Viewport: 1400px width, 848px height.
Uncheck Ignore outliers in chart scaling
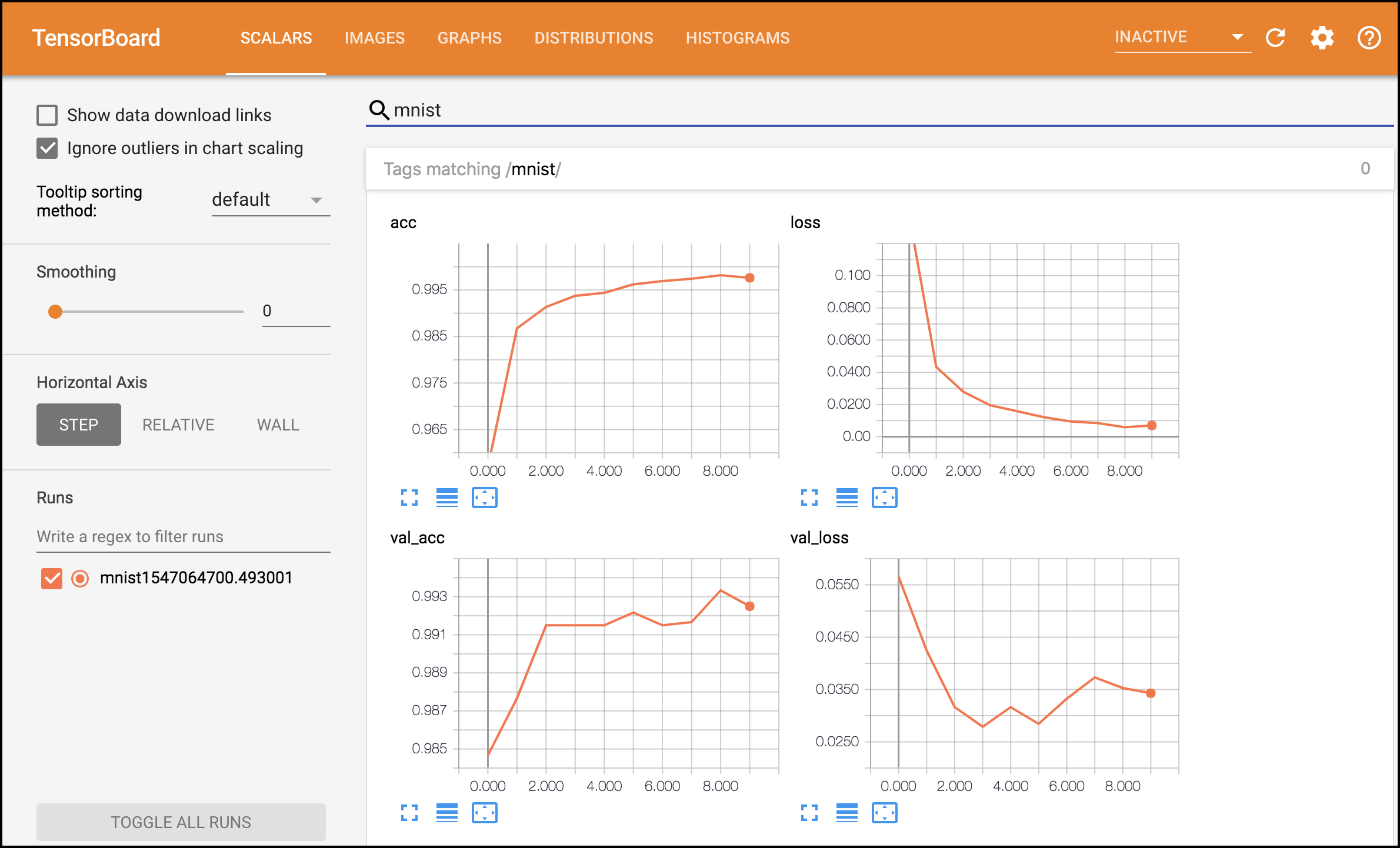click(x=47, y=148)
